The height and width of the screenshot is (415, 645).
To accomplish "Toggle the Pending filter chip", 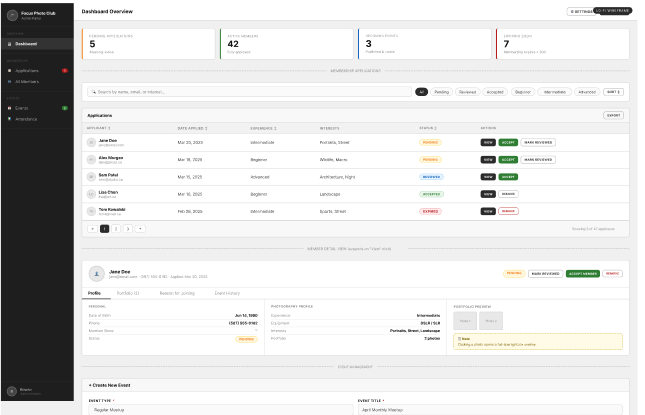I will pyautogui.click(x=443, y=91).
